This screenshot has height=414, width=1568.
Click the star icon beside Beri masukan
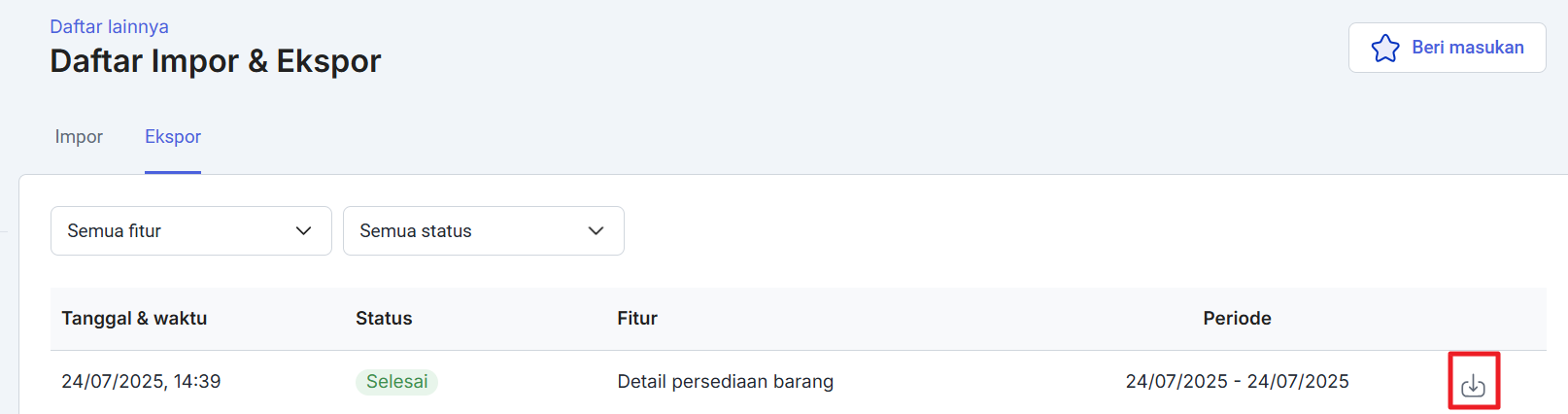pos(1384,48)
